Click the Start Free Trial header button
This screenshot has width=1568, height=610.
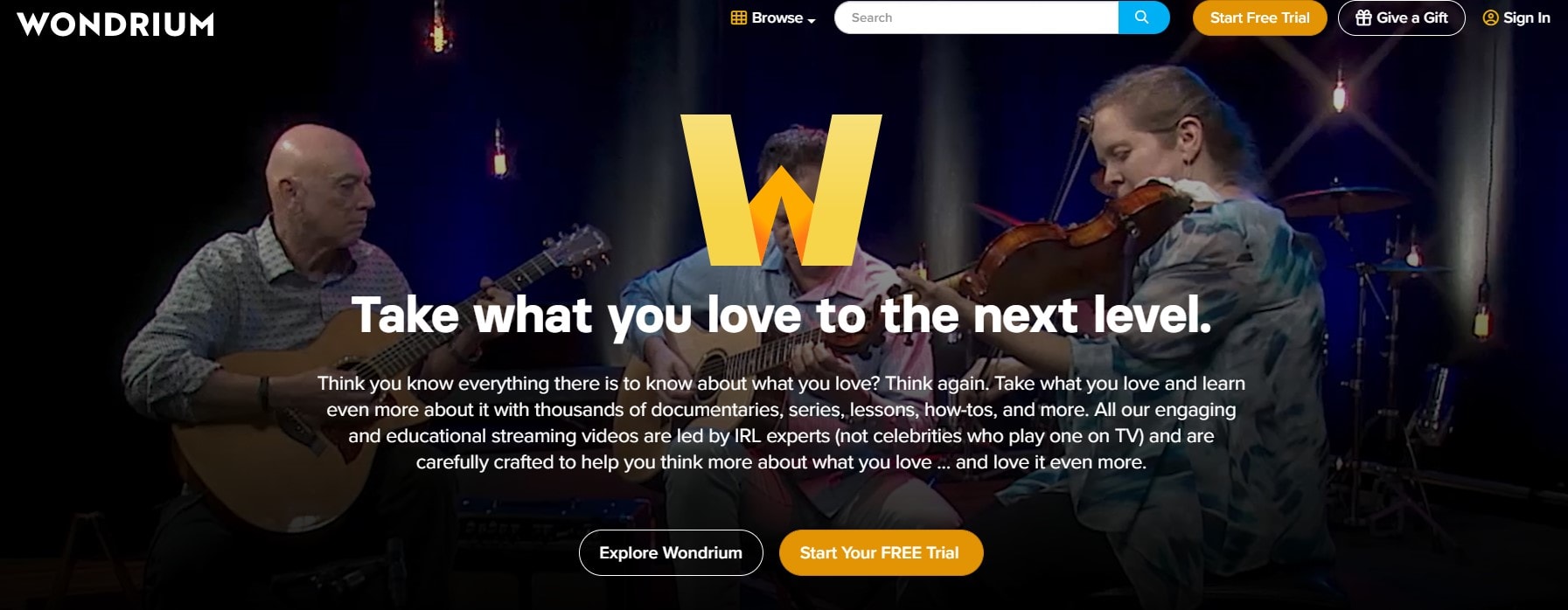tap(1259, 17)
